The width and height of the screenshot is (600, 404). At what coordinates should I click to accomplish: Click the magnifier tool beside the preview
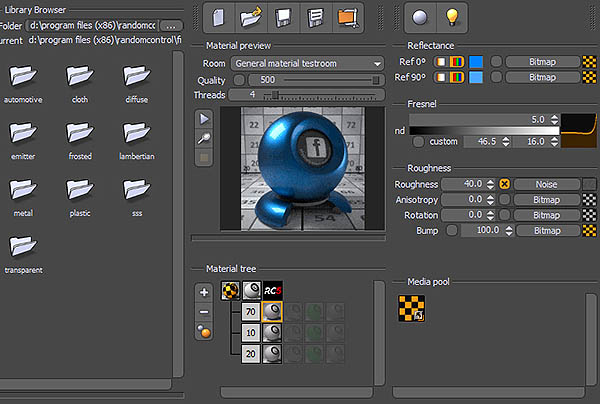click(x=204, y=138)
